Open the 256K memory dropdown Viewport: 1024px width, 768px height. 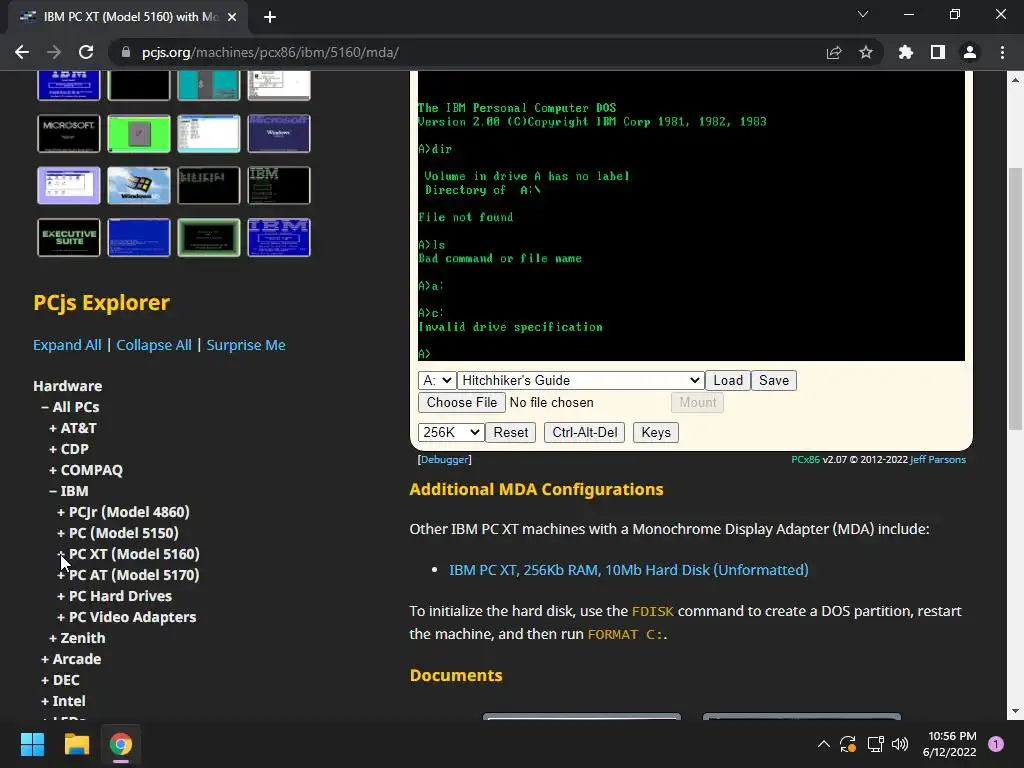pyautogui.click(x=451, y=432)
